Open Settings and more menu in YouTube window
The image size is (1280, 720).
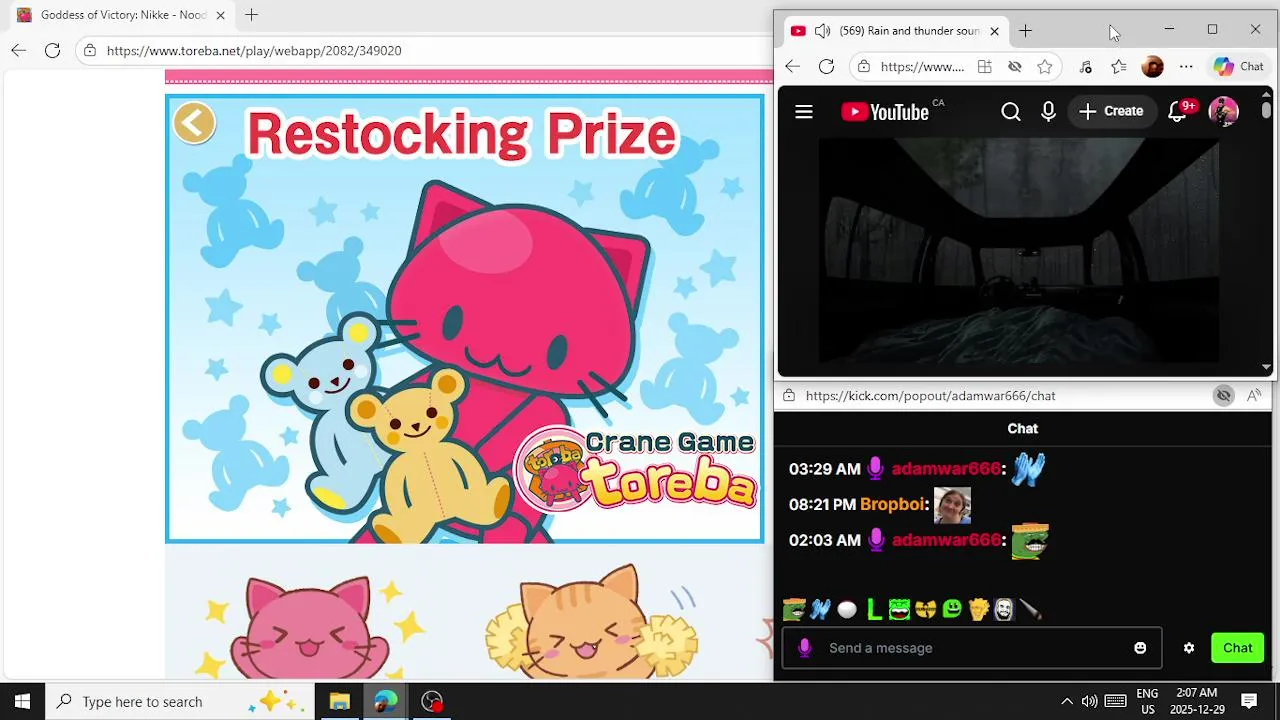[x=1186, y=67]
